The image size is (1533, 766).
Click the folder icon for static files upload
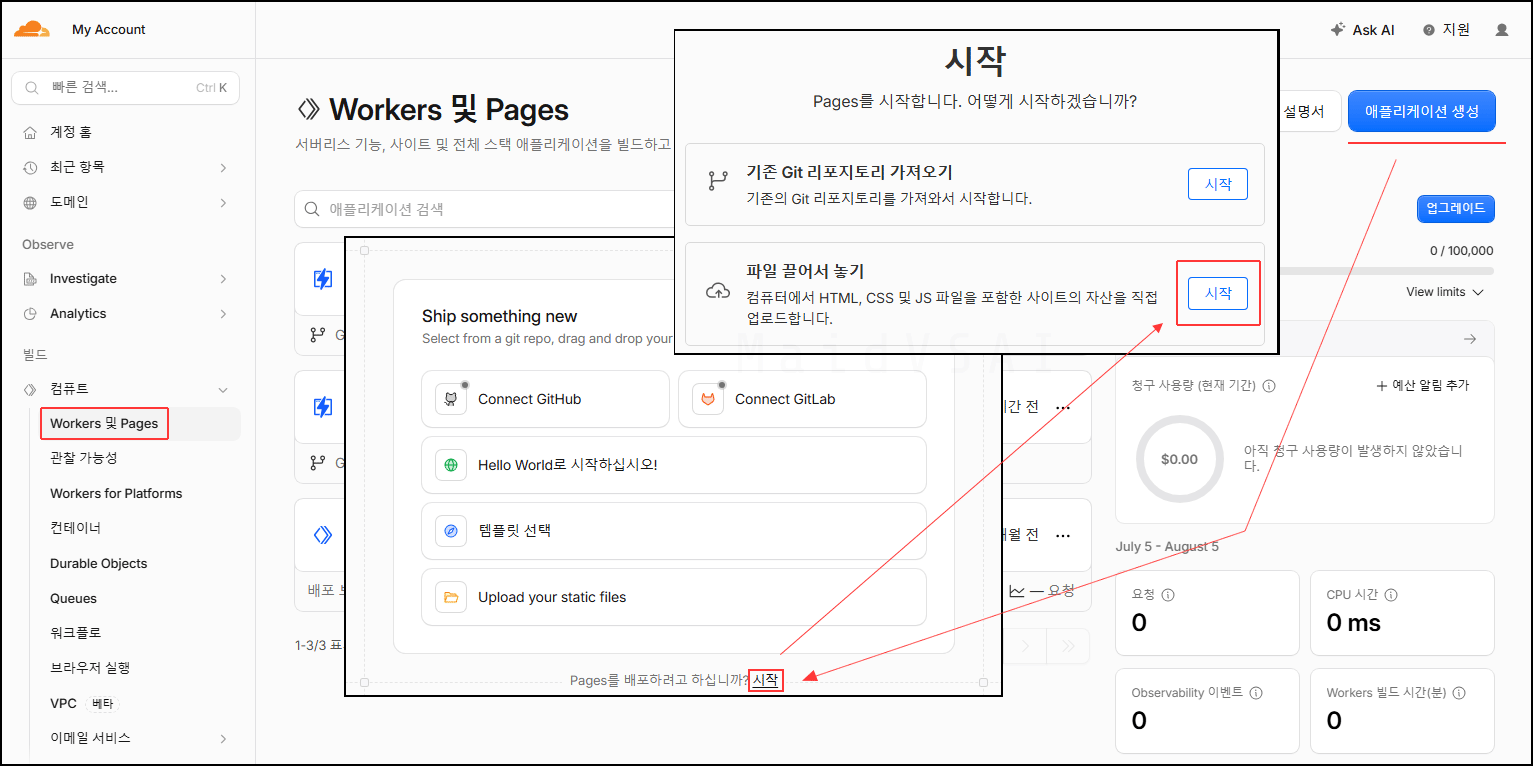click(451, 597)
